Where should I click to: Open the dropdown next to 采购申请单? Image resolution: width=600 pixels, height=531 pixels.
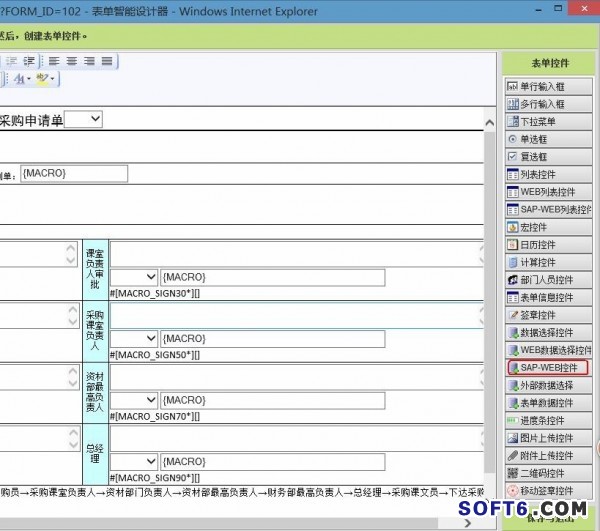[83, 119]
